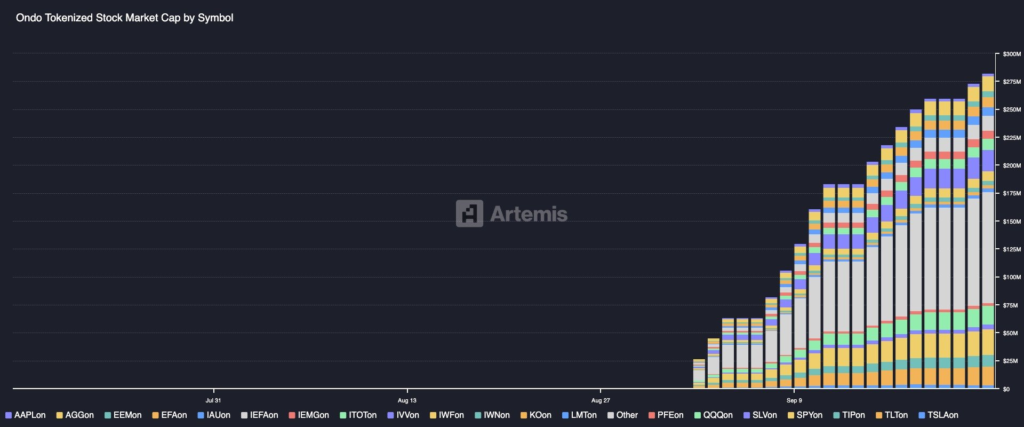Click the tallest rightmost stacked bar

pos(988,230)
